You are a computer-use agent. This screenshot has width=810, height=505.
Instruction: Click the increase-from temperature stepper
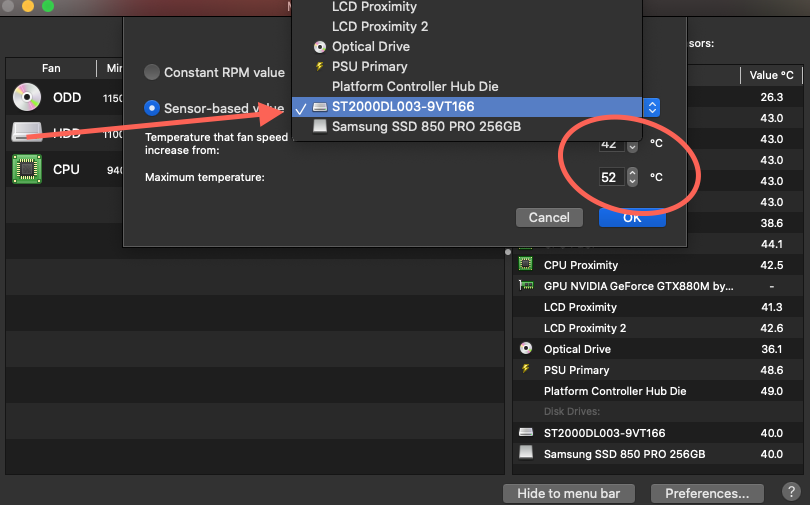(632, 146)
